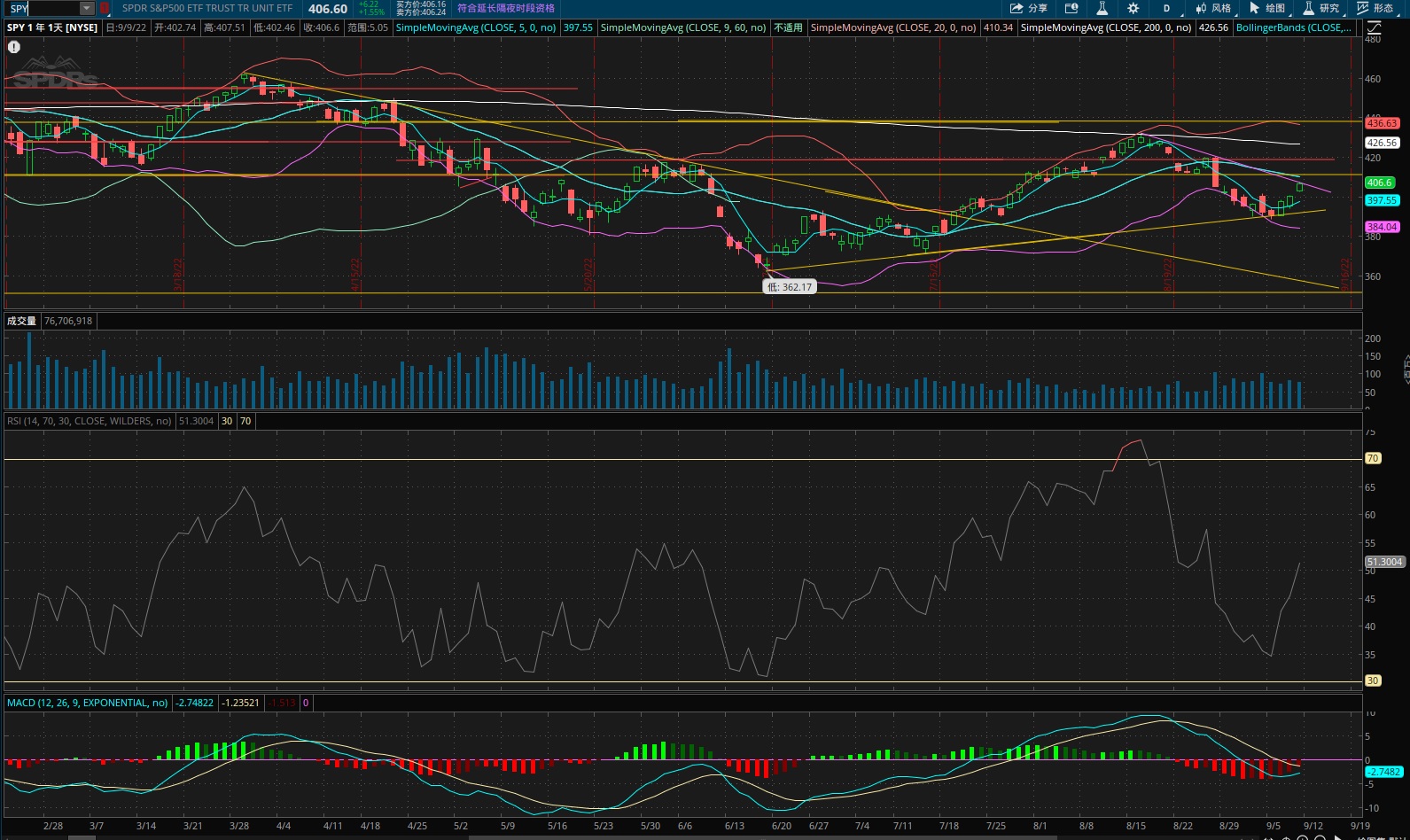Open the flask icon in top toolbar

[1102, 8]
